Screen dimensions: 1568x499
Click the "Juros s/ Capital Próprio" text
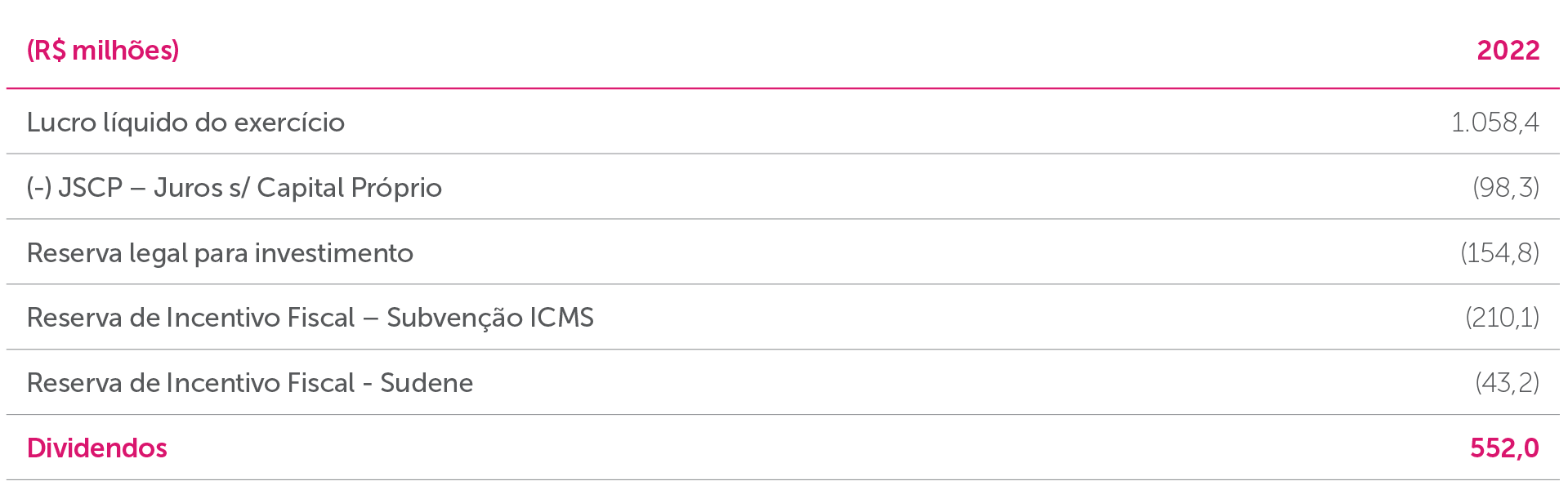click(297, 188)
